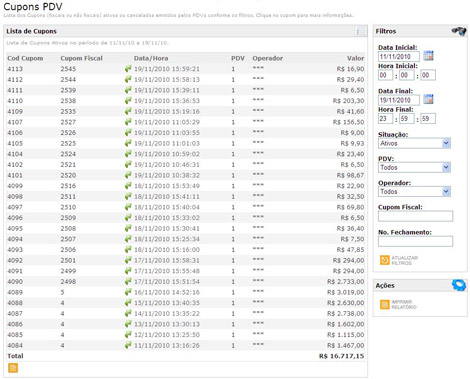Click the Operador column header
Viewport: 470px width, 379px height.
pos(267,58)
